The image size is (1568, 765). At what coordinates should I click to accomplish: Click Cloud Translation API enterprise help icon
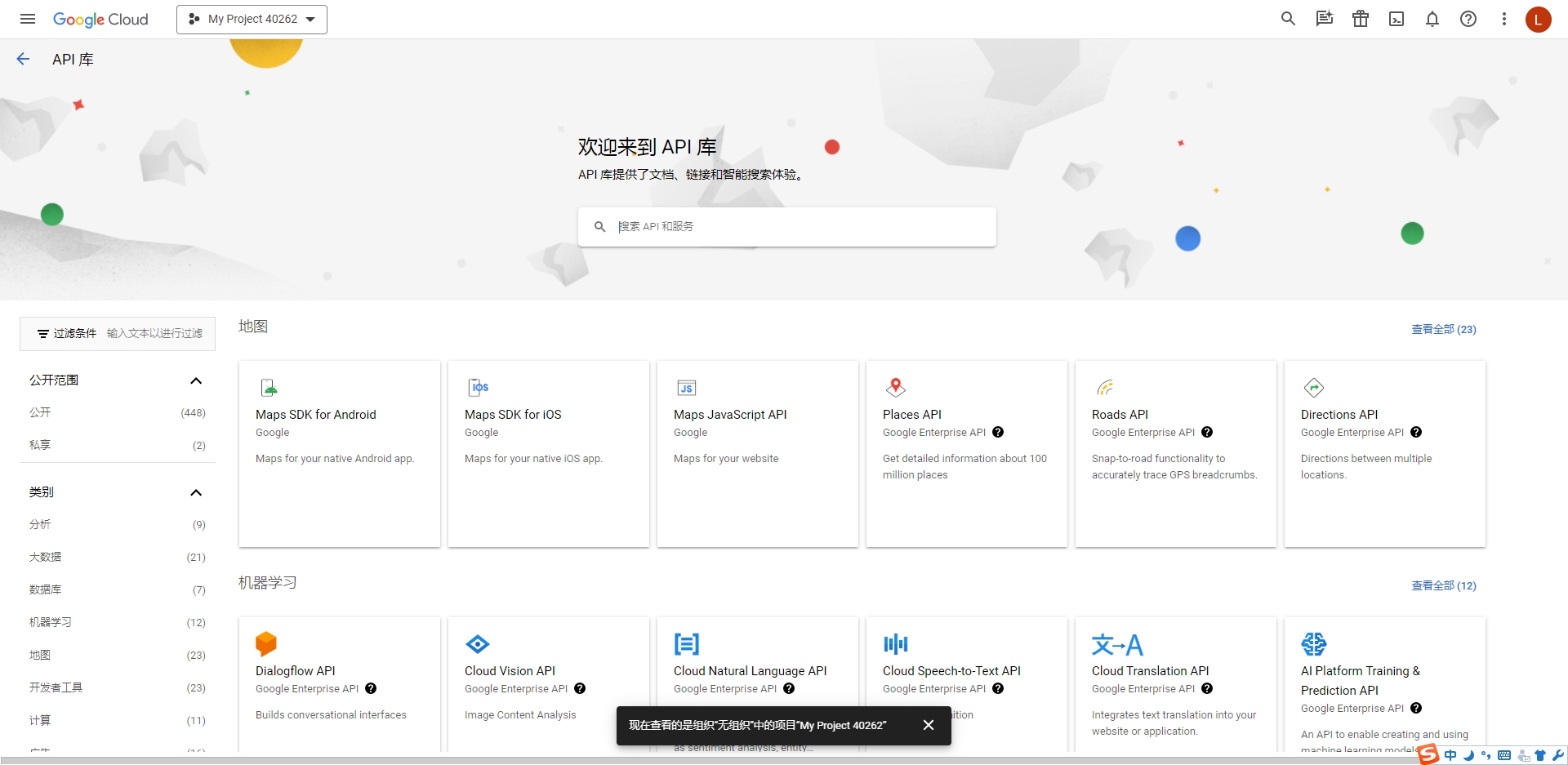[x=1207, y=689]
